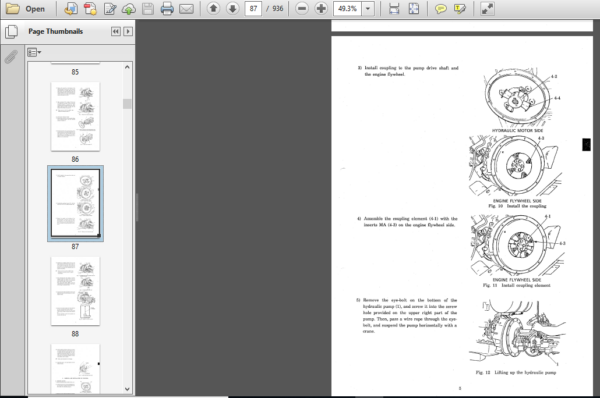Image resolution: width=600 pixels, height=398 pixels.
Task: Click the fit width scrolling mode icon
Action: click(x=394, y=9)
